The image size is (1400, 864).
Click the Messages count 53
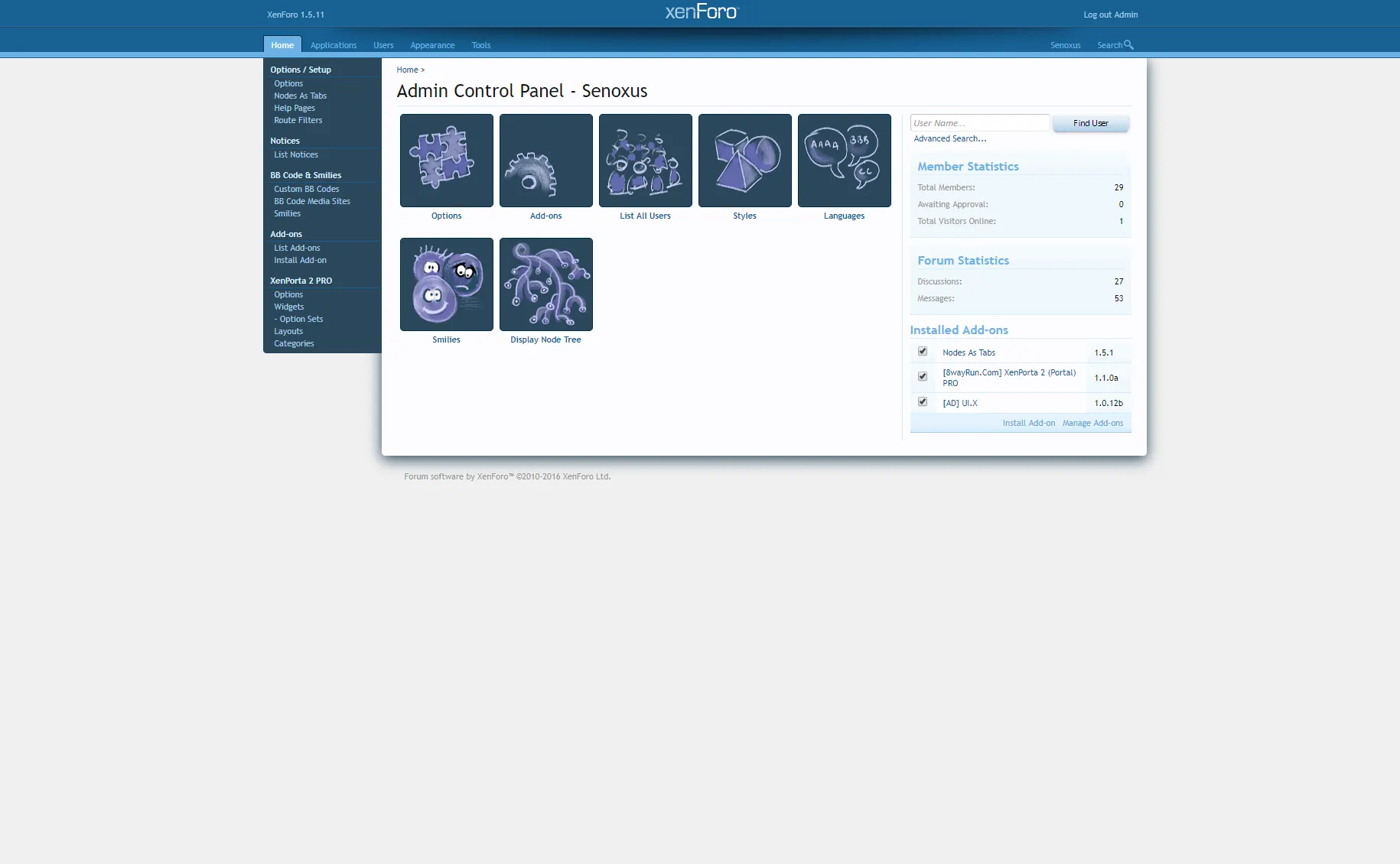tap(1119, 299)
